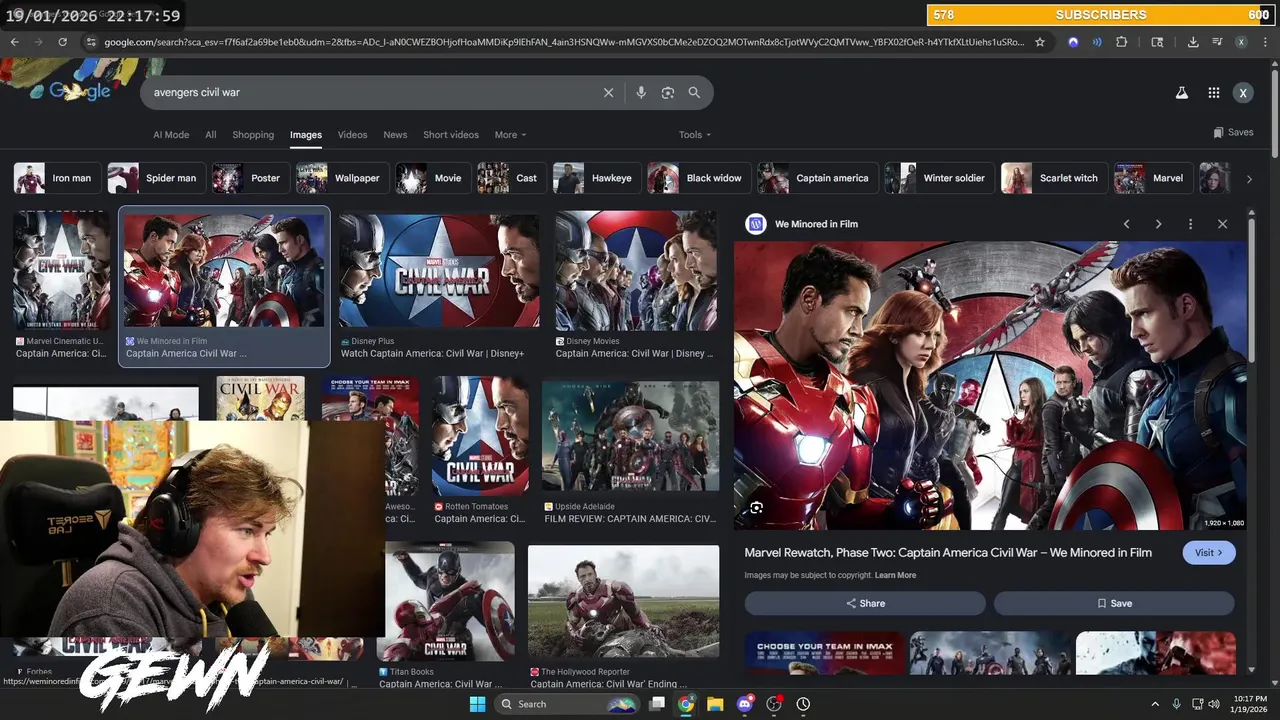
Task: Open the Tools dropdown
Action: (x=695, y=135)
